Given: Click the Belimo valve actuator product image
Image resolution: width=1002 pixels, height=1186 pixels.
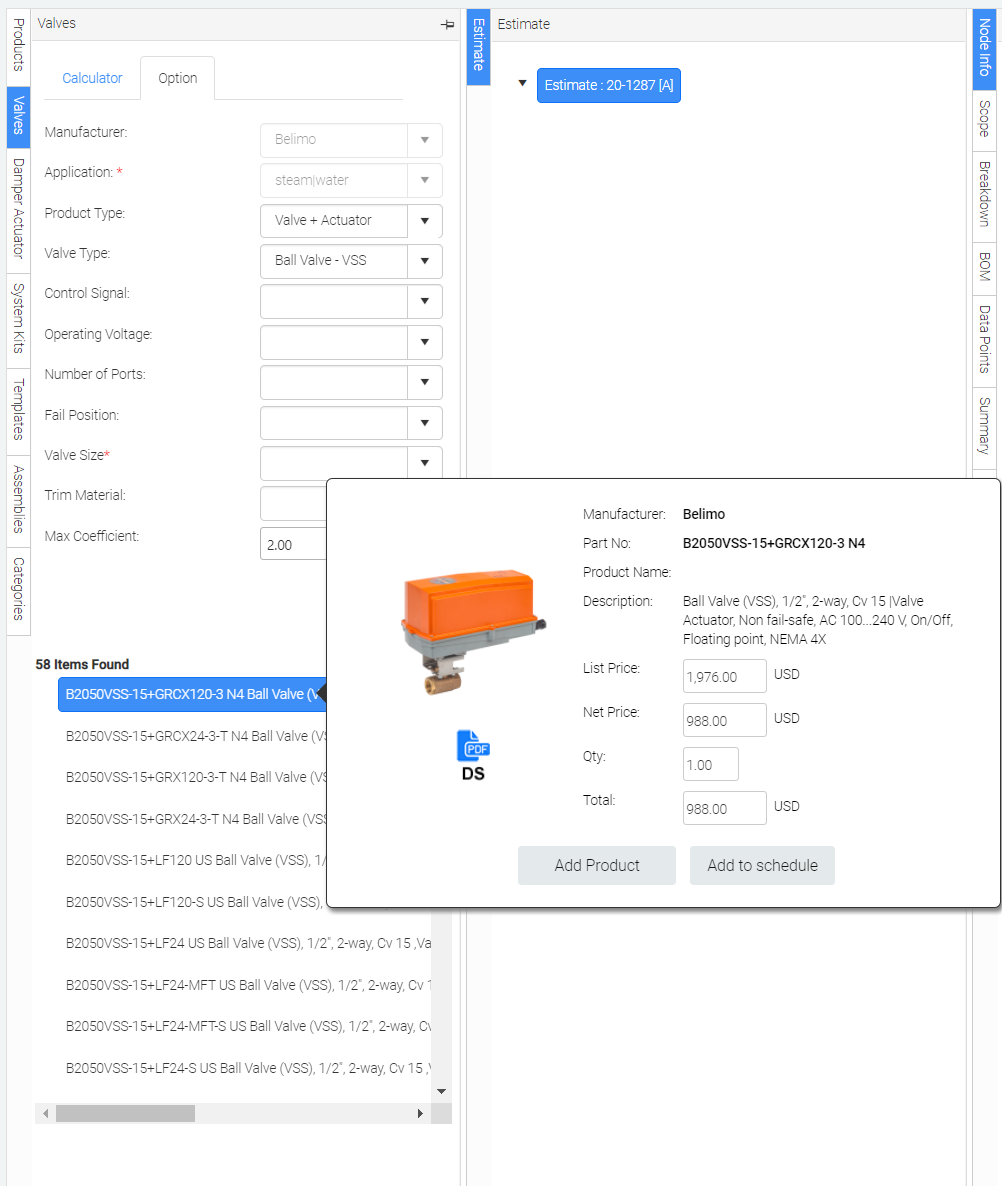Looking at the screenshot, I should tap(473, 632).
